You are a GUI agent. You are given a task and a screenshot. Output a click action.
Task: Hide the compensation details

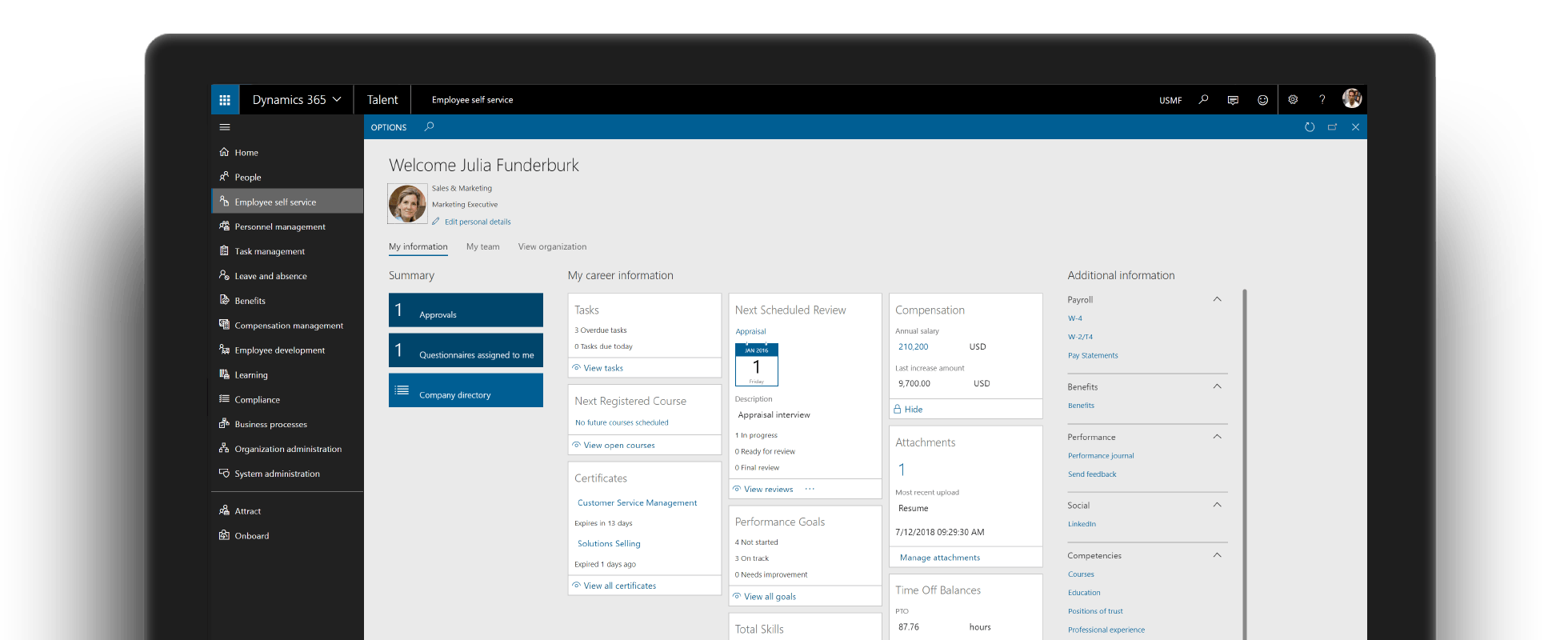pyautogui.click(x=908, y=409)
